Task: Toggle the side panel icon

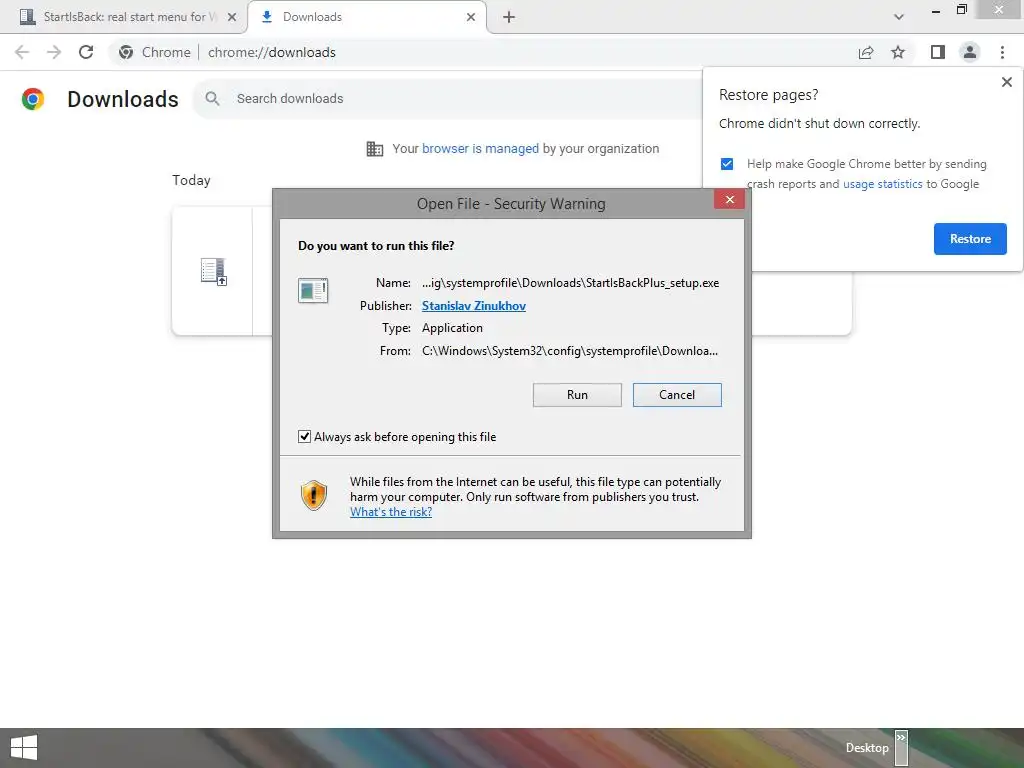Action: point(938,52)
